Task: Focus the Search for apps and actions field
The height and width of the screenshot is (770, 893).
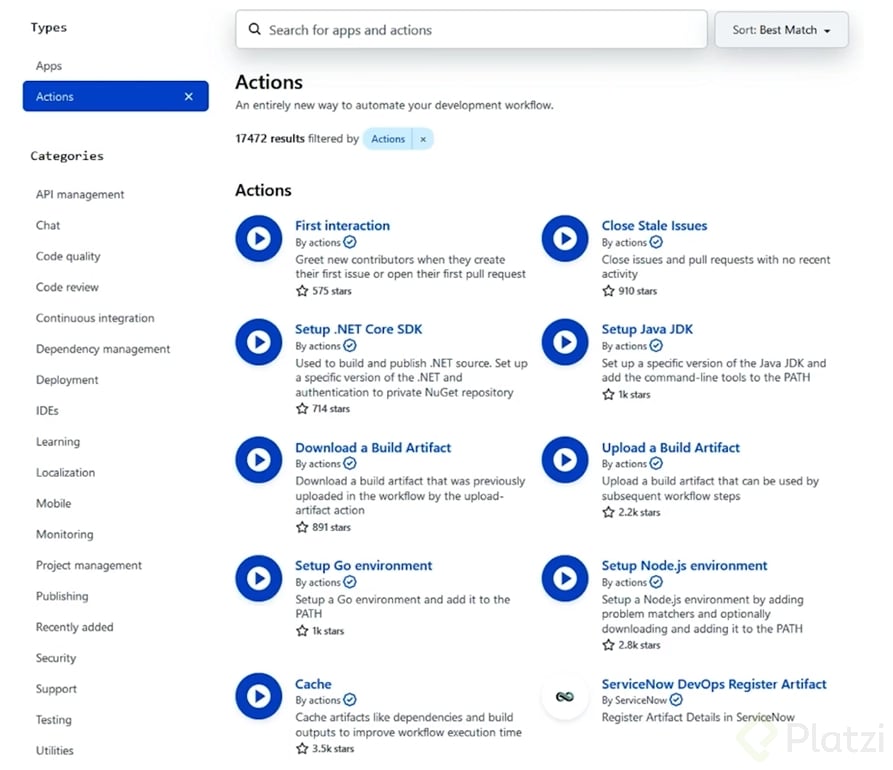Action: coord(472,29)
